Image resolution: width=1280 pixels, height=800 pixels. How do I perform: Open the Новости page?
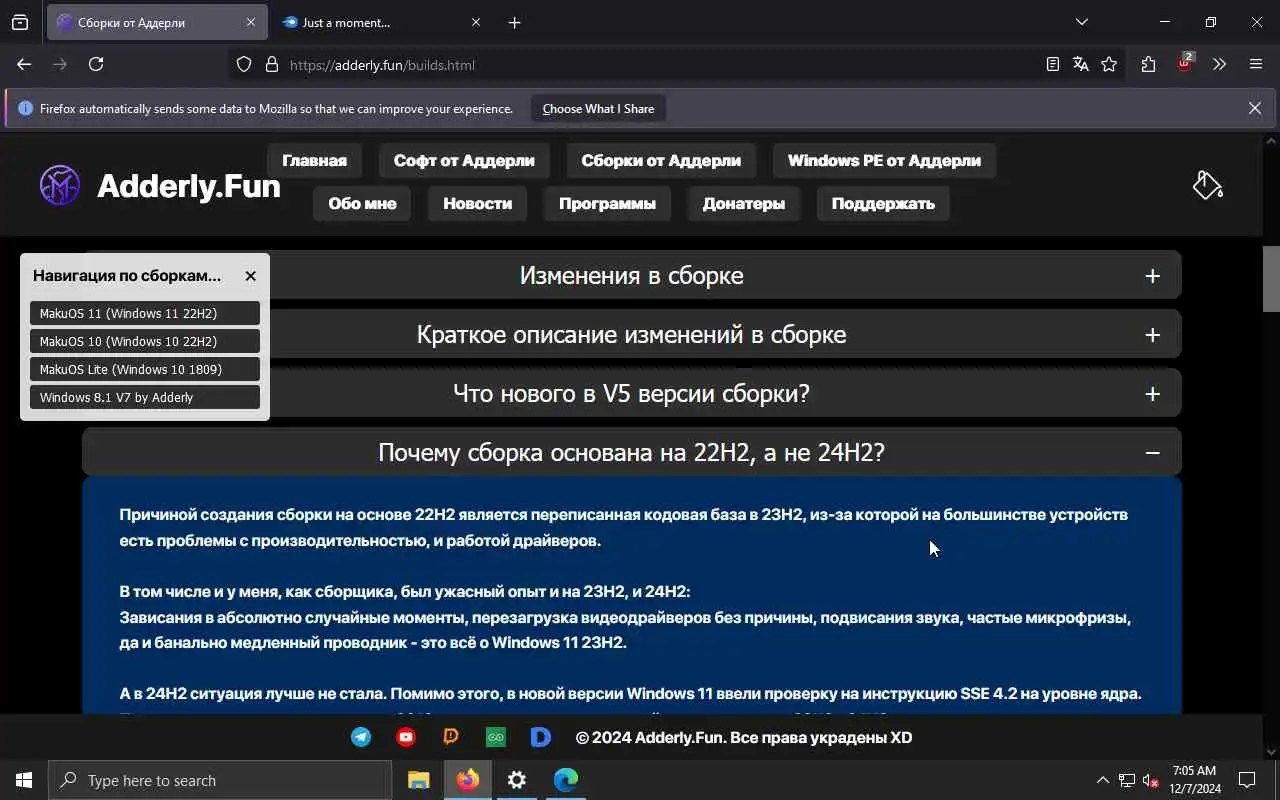pyautogui.click(x=477, y=203)
